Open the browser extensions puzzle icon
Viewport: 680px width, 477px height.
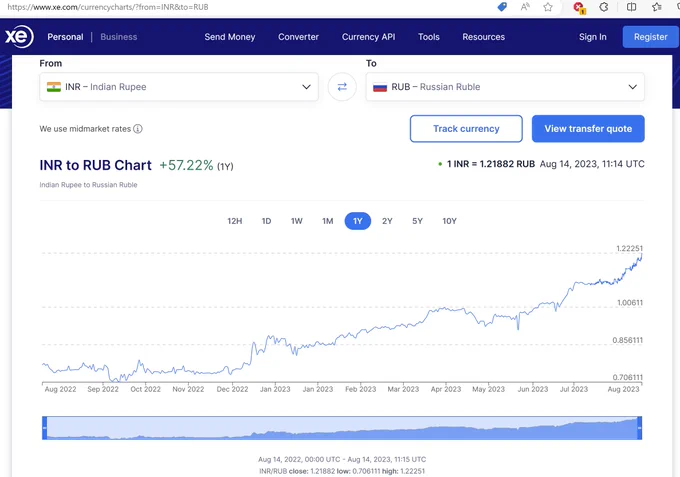[604, 7]
